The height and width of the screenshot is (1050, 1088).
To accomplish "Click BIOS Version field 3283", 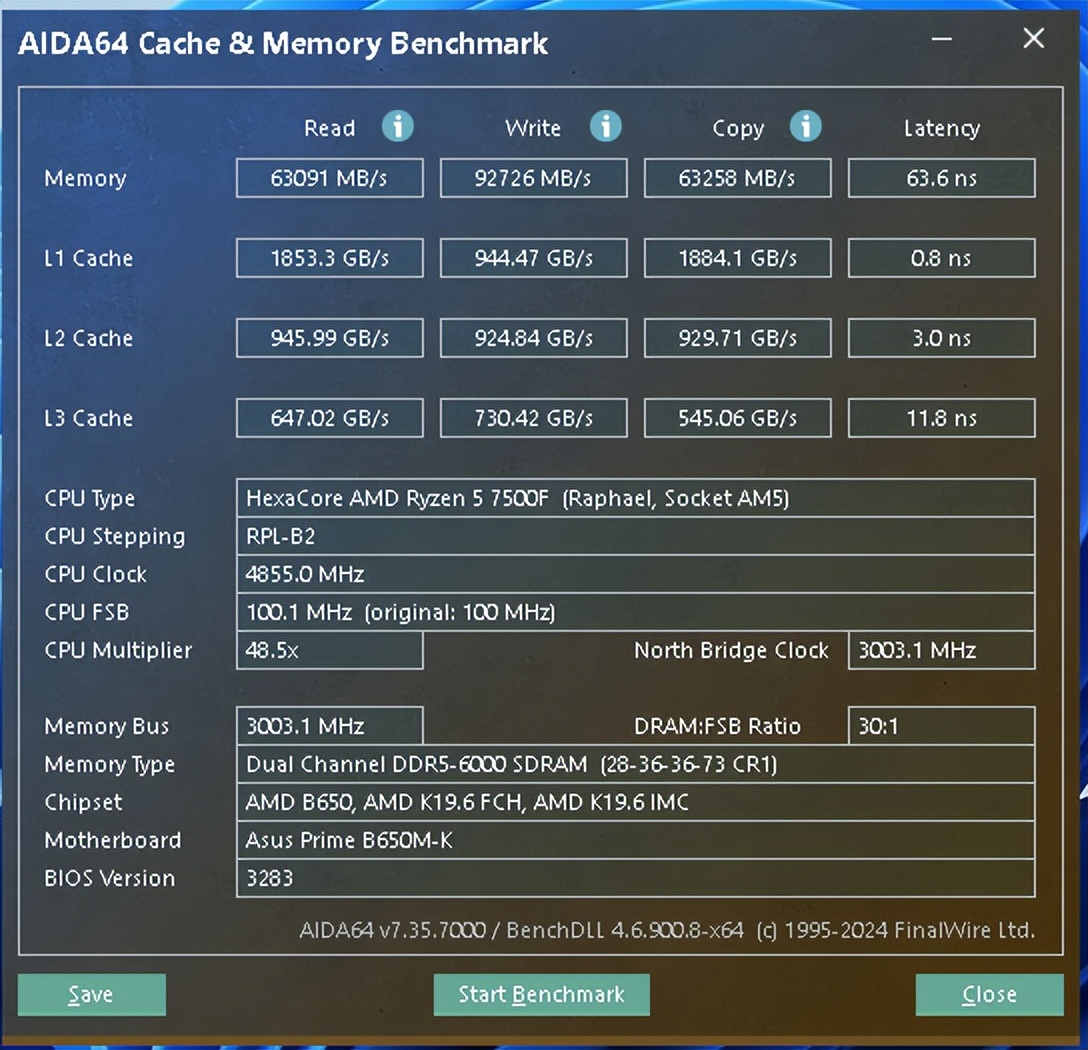I will click(636, 879).
